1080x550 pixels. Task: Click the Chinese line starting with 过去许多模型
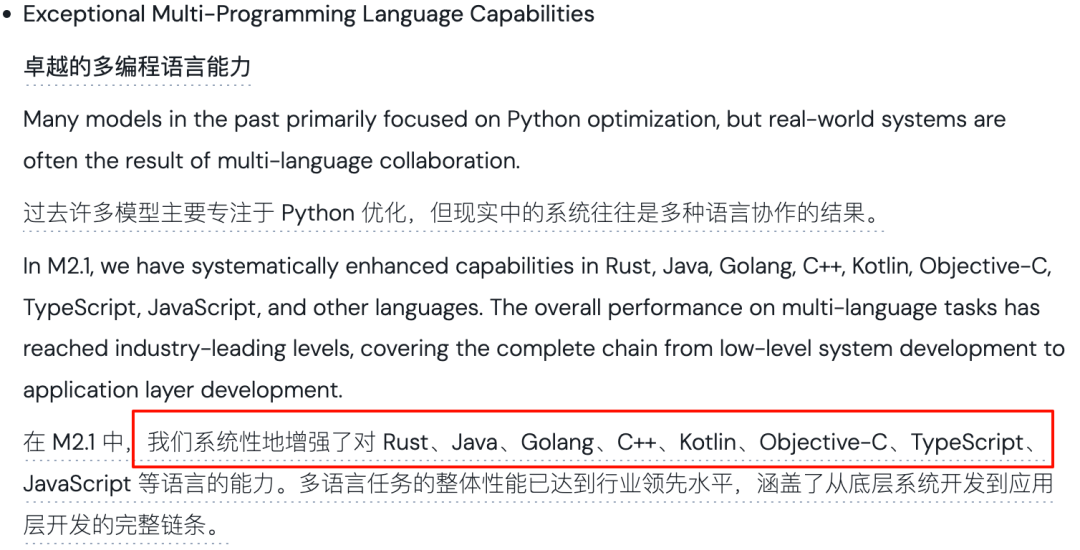click(452, 213)
